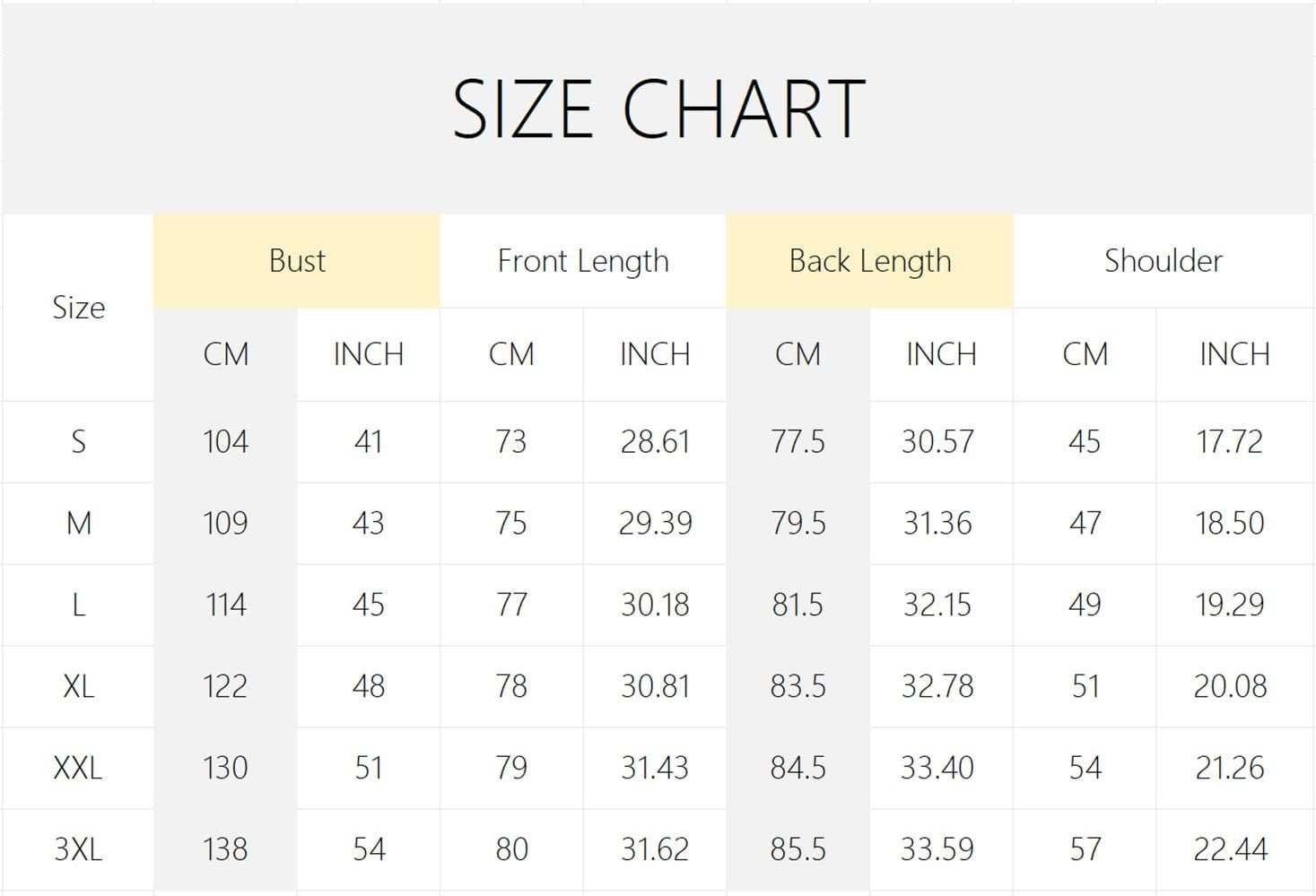The width and height of the screenshot is (1316, 896).
Task: Select the CM subheader under Bust
Action: click(x=225, y=354)
